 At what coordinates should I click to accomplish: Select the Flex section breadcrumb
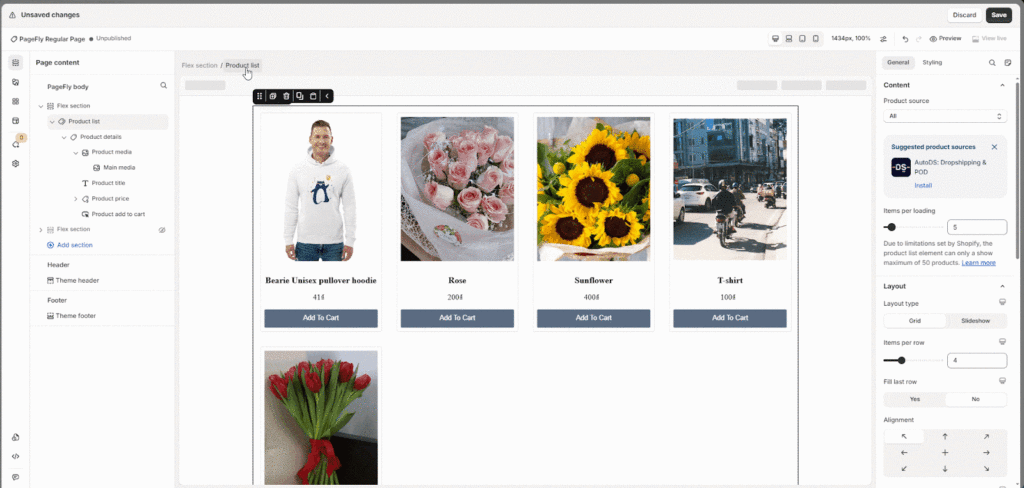(x=199, y=65)
